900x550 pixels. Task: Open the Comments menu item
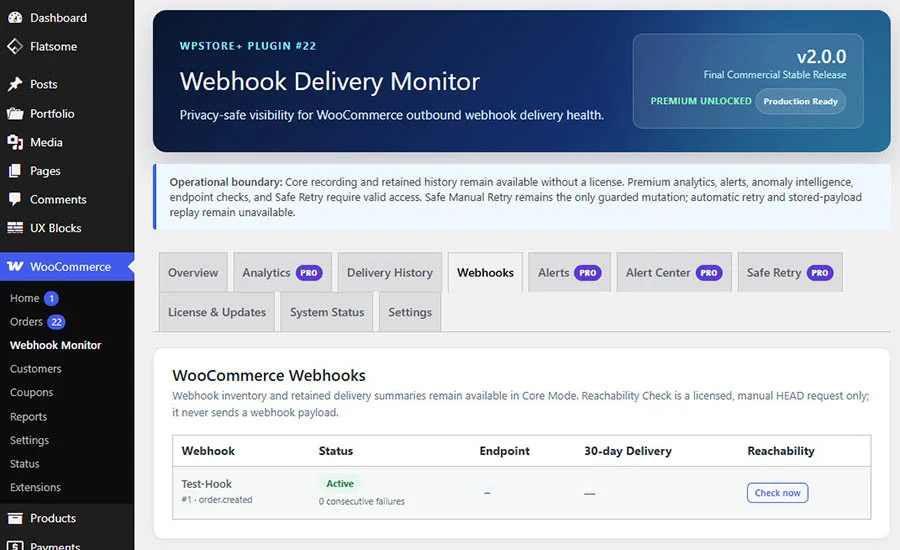pos(58,200)
